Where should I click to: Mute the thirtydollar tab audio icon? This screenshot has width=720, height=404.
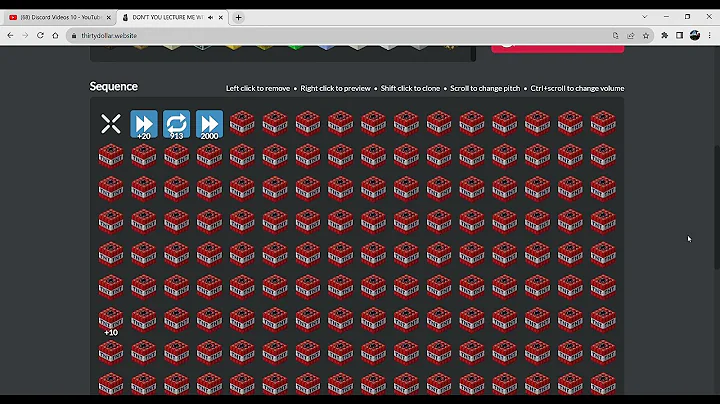point(211,17)
